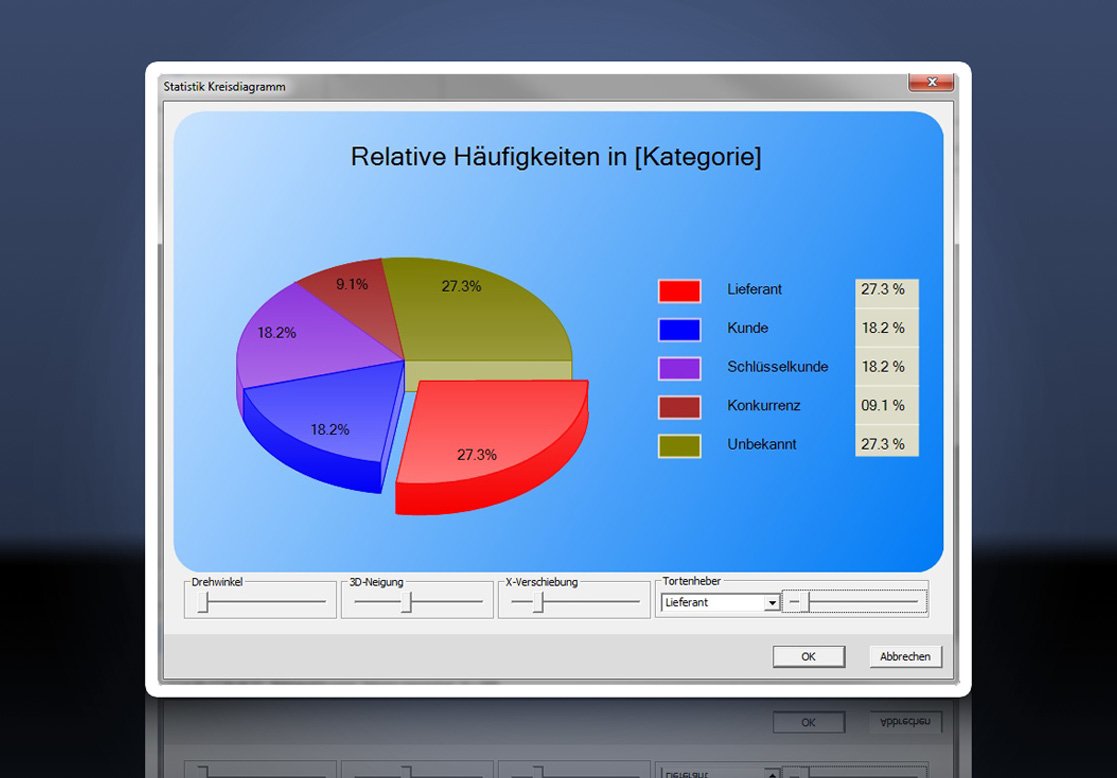Click the purple Schlüsselkunde legend swatch
Screen dimensions: 1117x778
coord(679,368)
